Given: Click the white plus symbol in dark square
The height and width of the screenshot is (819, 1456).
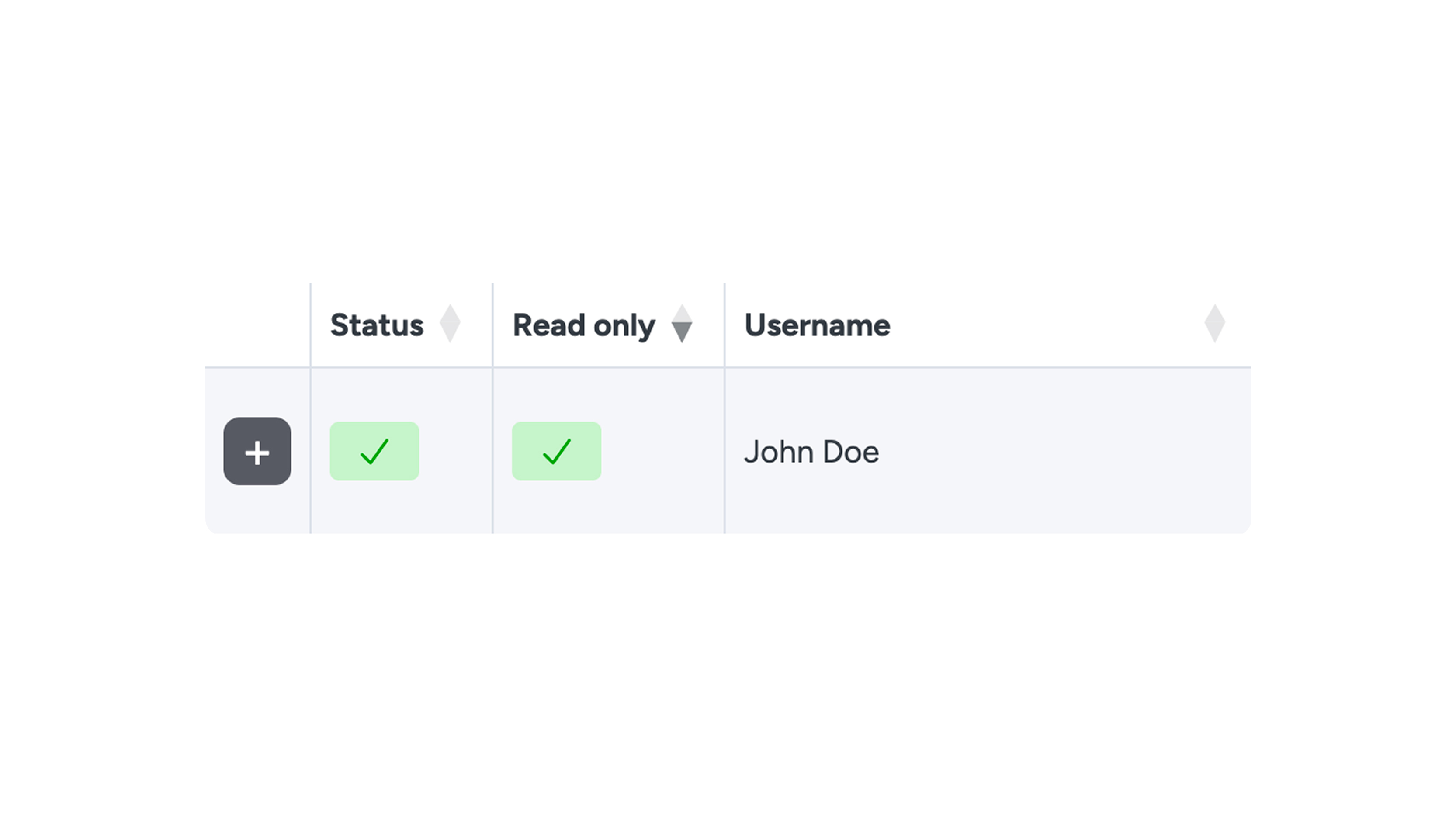Looking at the screenshot, I should [x=257, y=453].
